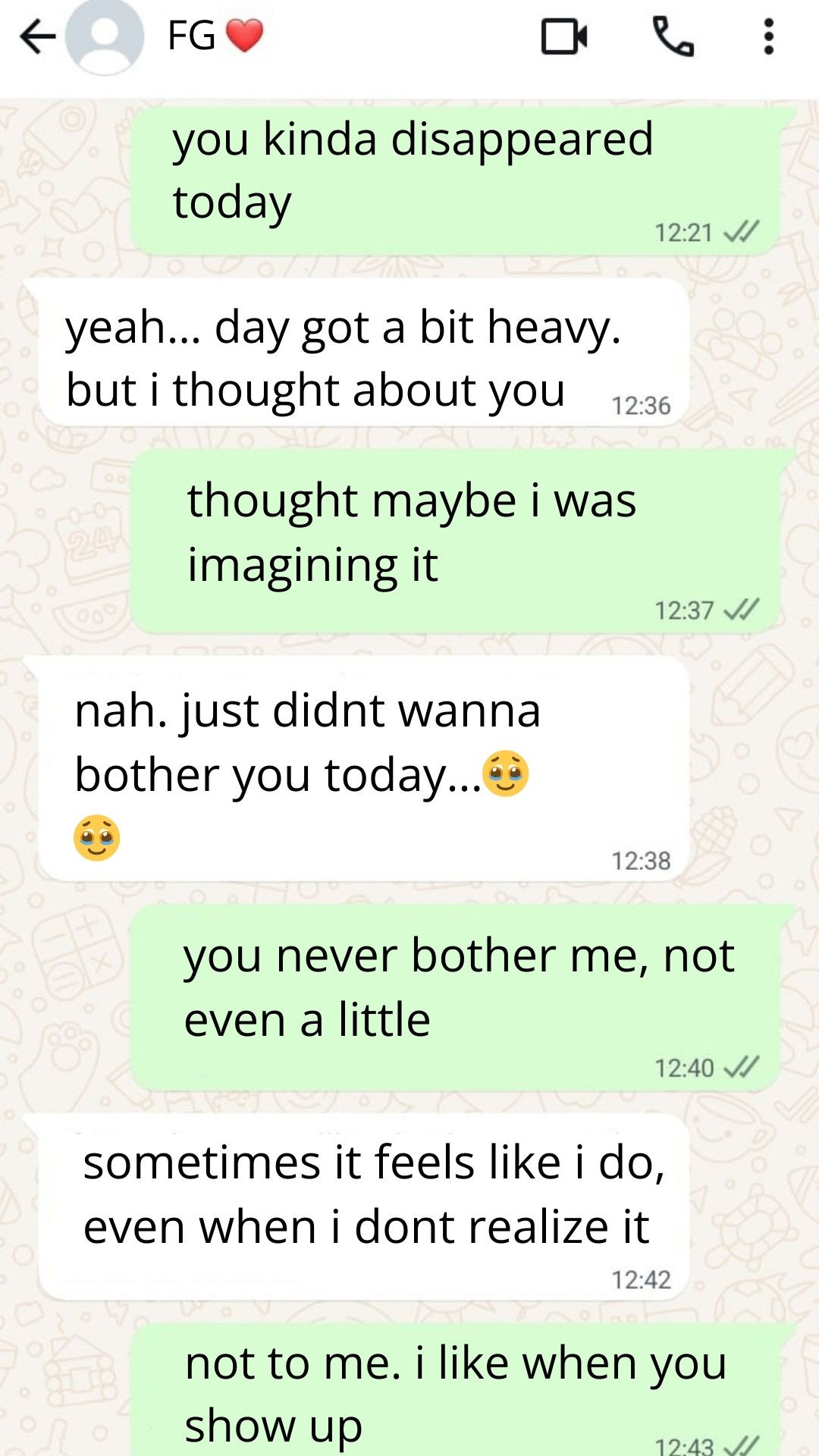
Task: Tap the red heart emoji beside FG
Action: coord(244,36)
